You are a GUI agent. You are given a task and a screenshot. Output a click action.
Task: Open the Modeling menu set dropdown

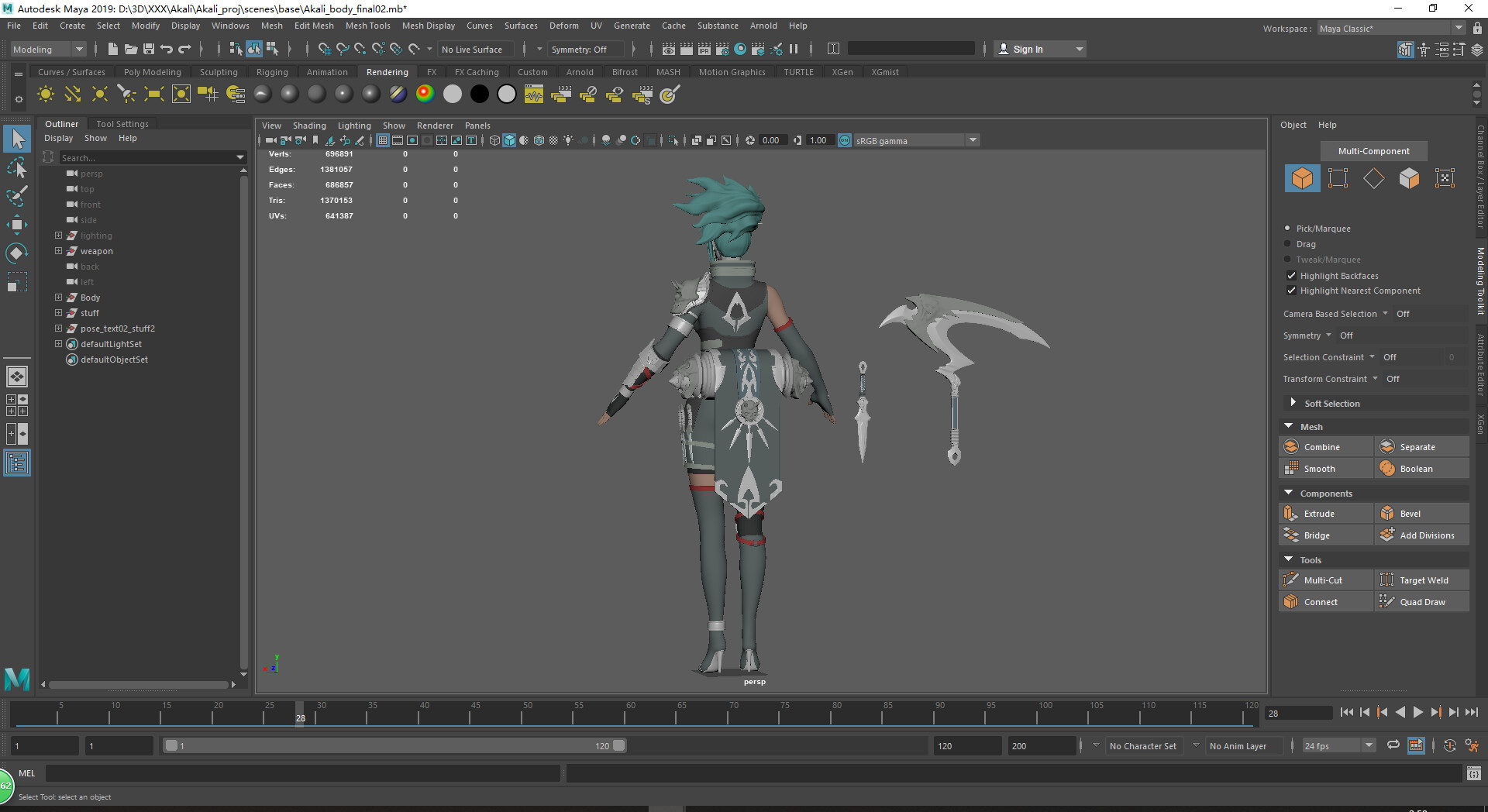(x=48, y=50)
